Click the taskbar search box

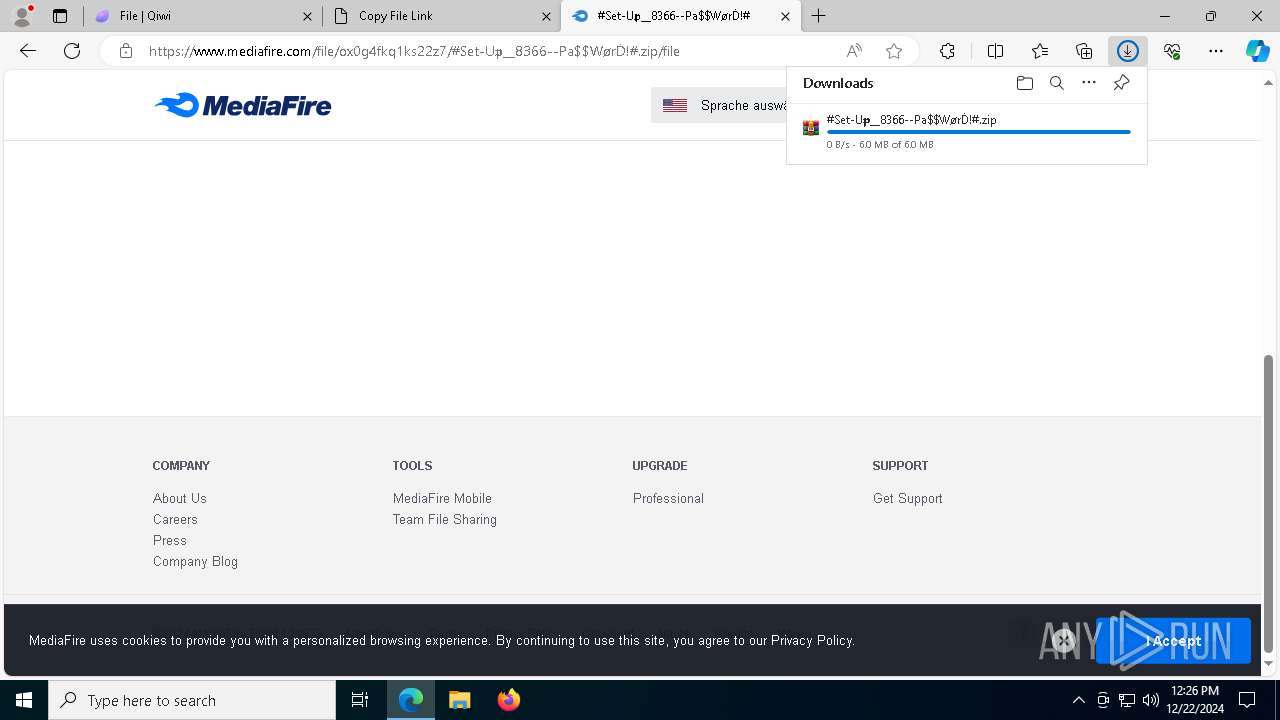pos(192,700)
